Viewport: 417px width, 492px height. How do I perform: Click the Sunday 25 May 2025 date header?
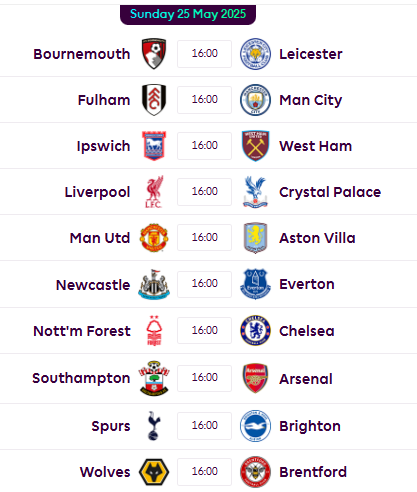pyautogui.click(x=188, y=14)
